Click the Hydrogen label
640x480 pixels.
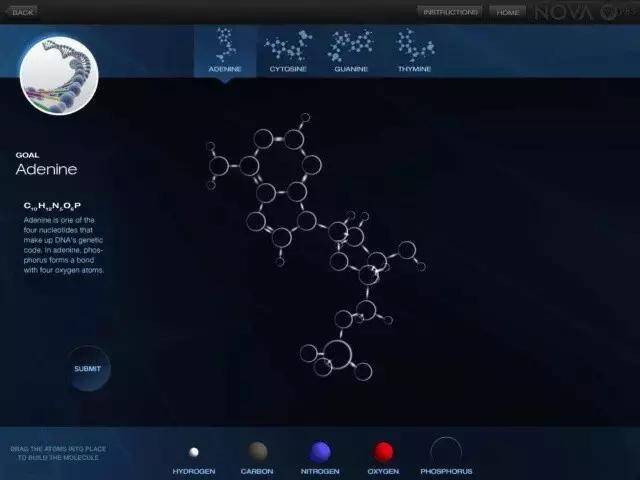point(194,471)
